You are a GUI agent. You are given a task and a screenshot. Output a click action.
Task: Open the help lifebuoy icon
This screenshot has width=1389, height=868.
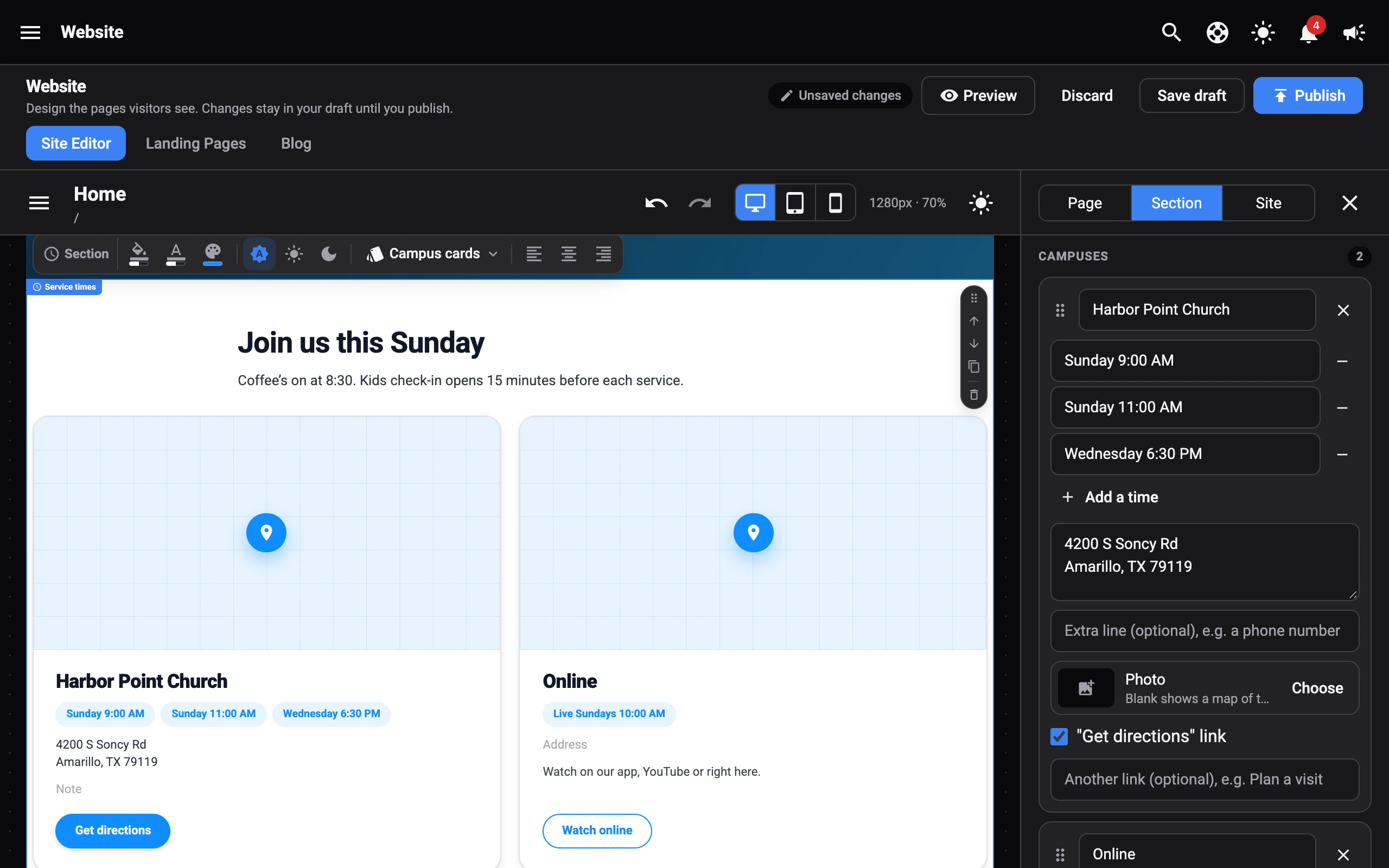tap(1217, 32)
